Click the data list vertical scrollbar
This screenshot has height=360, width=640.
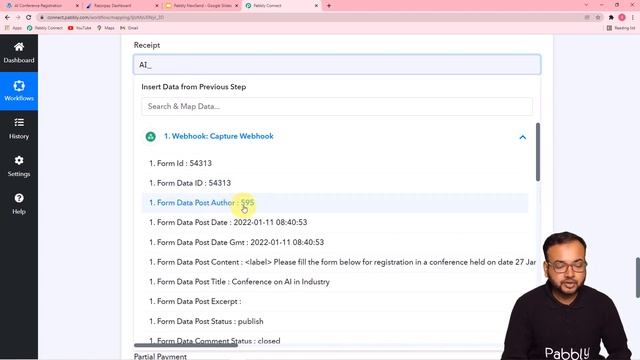(x=538, y=152)
